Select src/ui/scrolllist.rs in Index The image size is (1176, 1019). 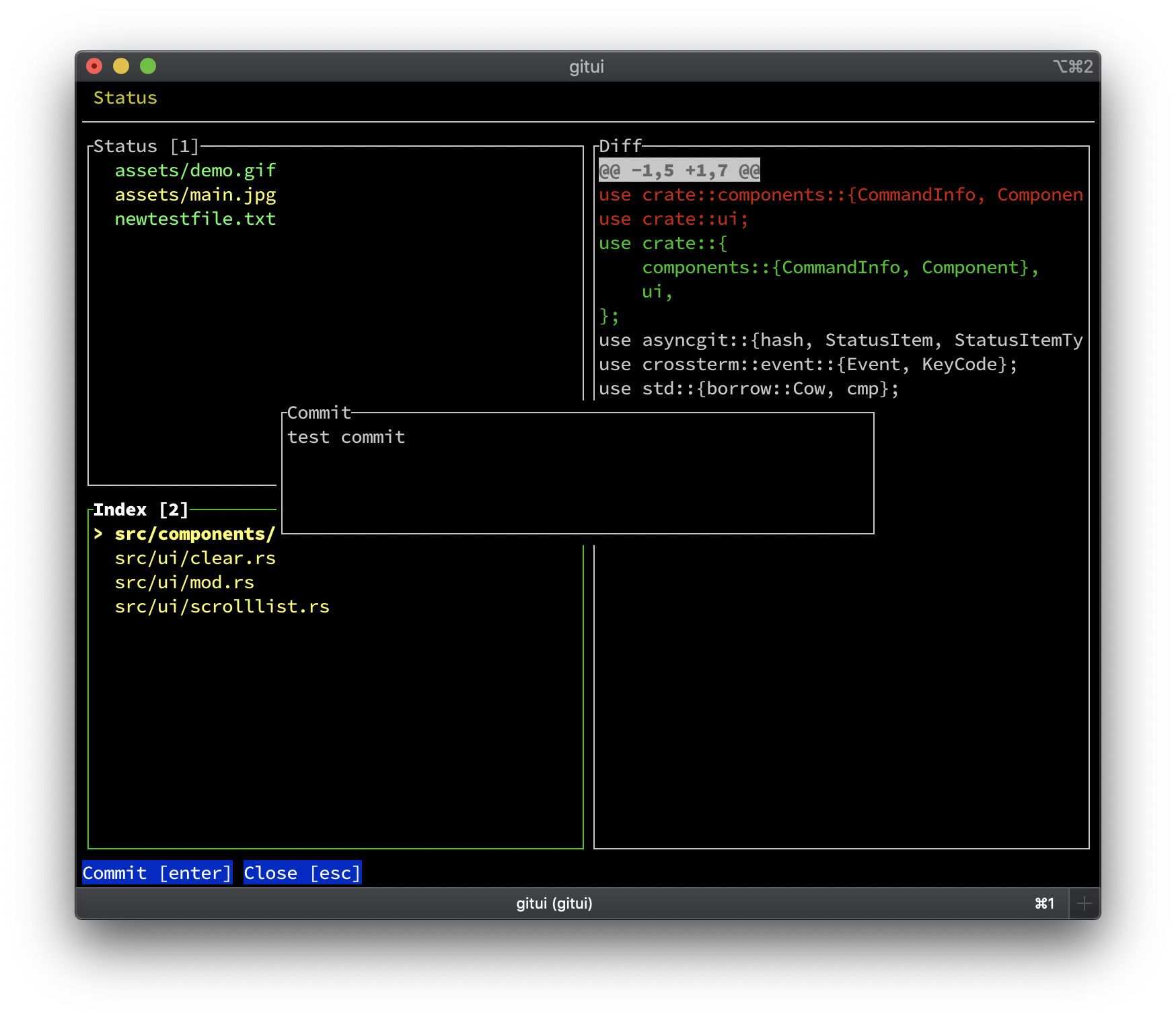click(222, 606)
